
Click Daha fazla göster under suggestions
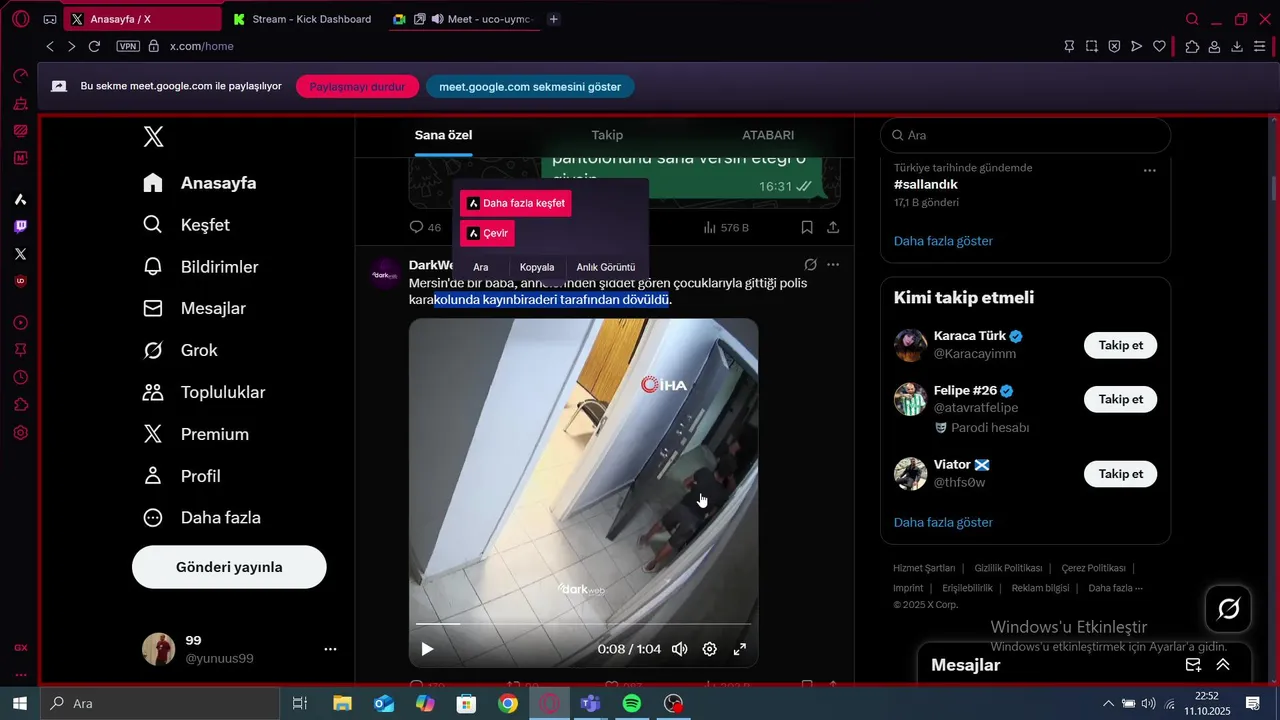pos(943,522)
